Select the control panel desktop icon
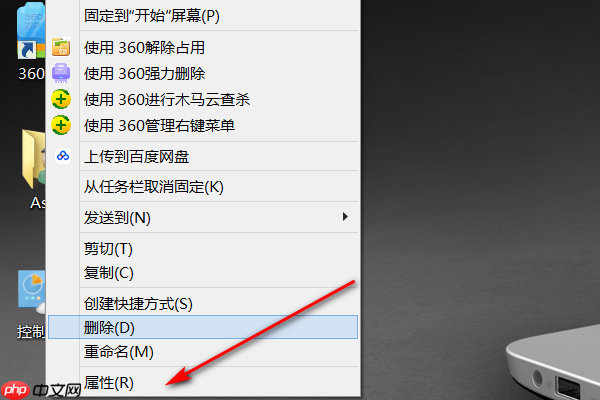The image size is (600, 400). point(31,304)
